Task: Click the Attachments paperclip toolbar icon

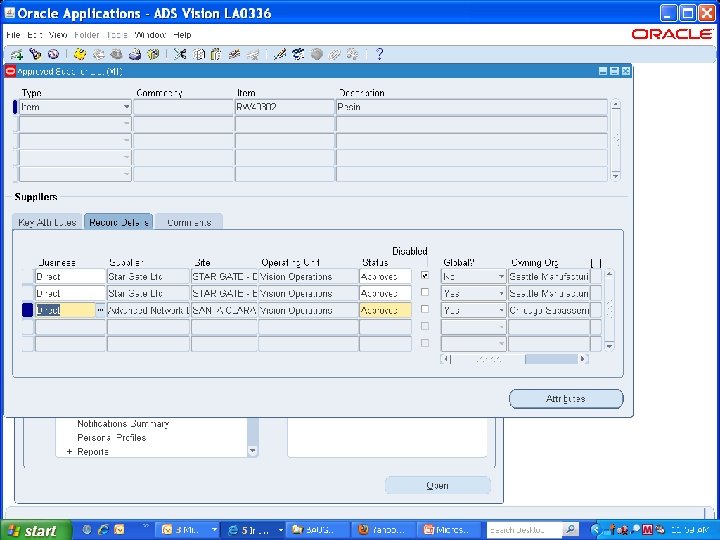Action: coord(334,55)
